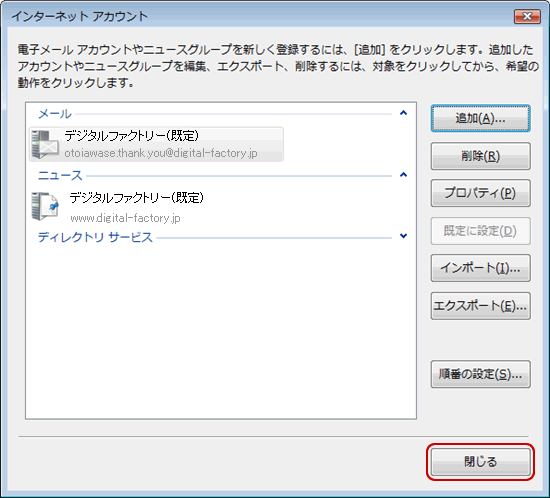
Task: Collapse the メール section chevron
Action: click(403, 113)
